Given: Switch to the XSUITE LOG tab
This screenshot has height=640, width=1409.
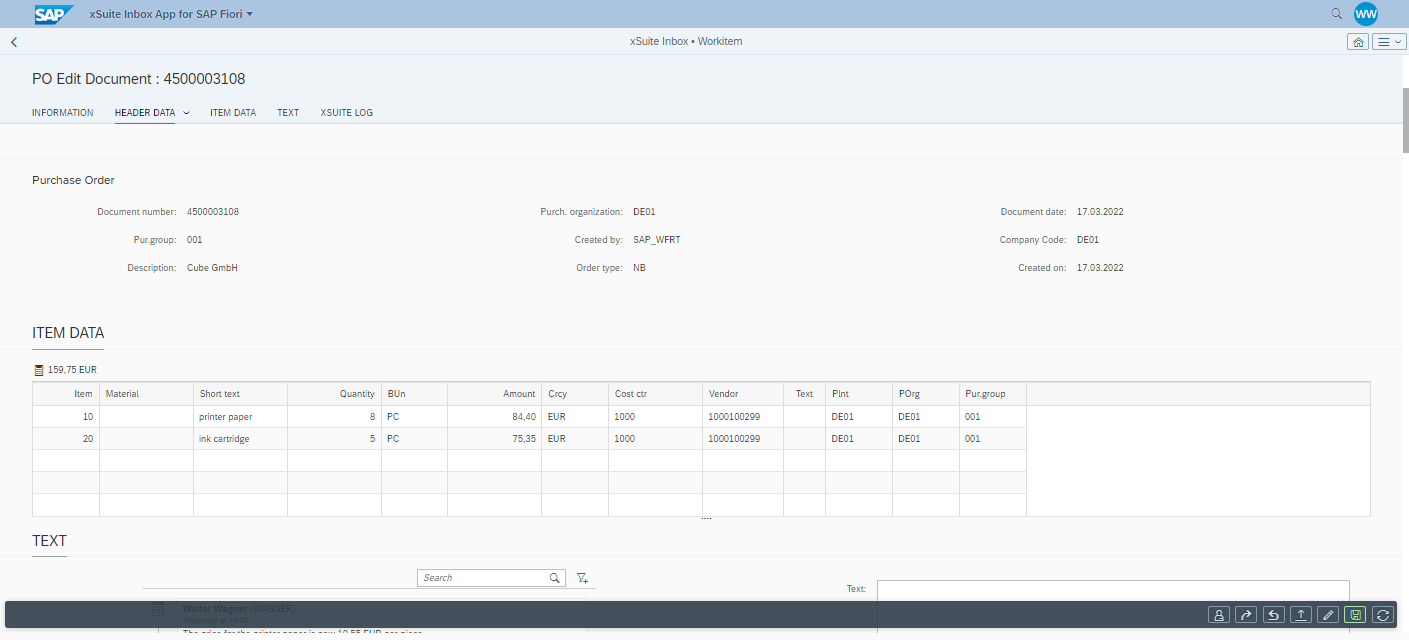Looking at the screenshot, I should point(346,113).
